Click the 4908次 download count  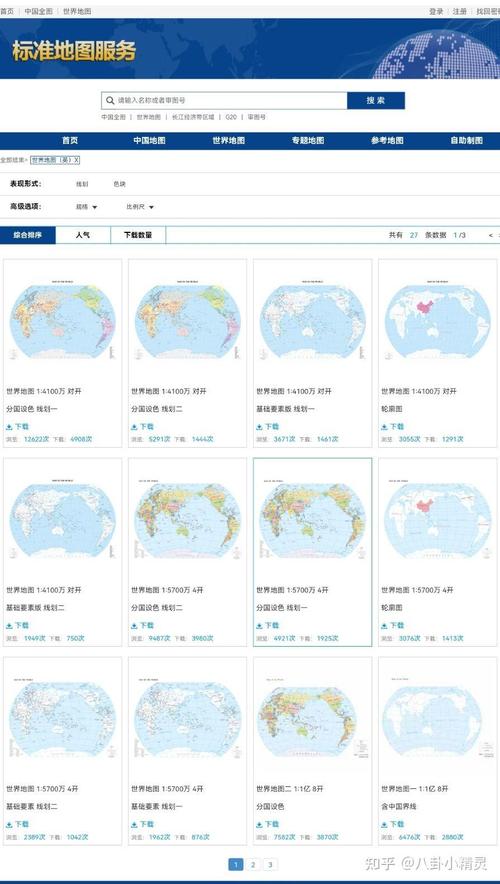tap(81, 439)
